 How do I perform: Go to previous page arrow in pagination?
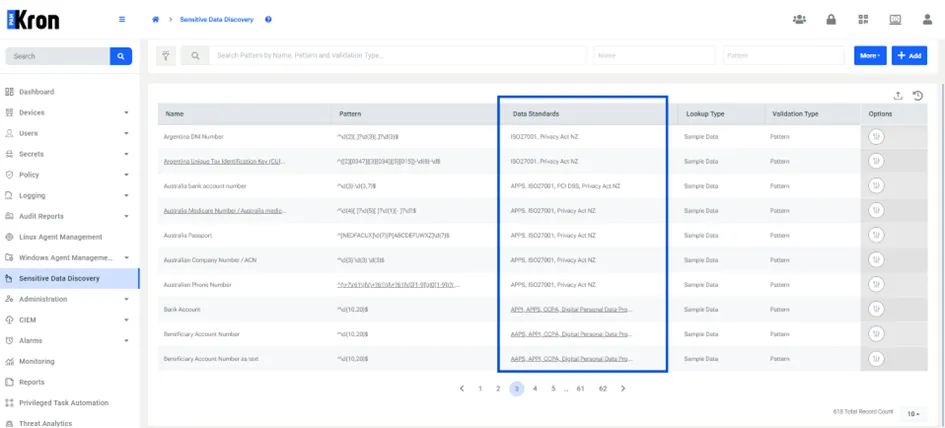(462, 389)
